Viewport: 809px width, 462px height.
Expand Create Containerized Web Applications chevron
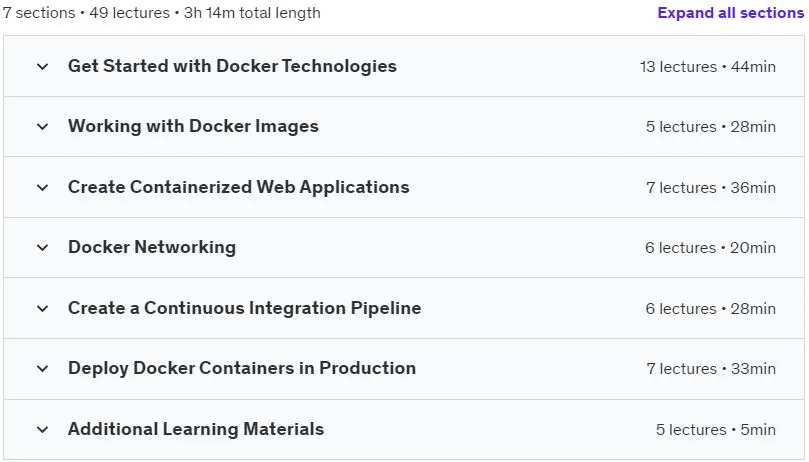pyautogui.click(x=43, y=187)
